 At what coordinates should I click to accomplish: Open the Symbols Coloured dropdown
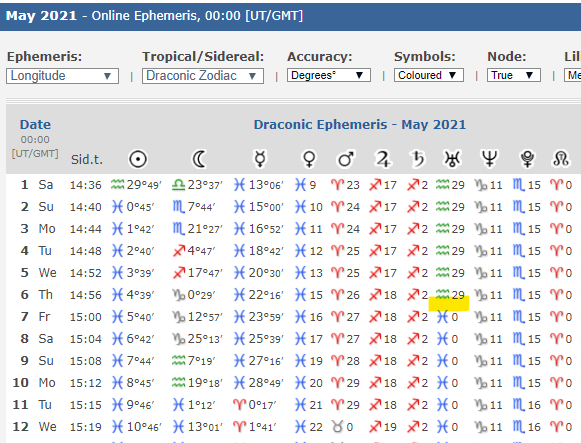(x=429, y=75)
